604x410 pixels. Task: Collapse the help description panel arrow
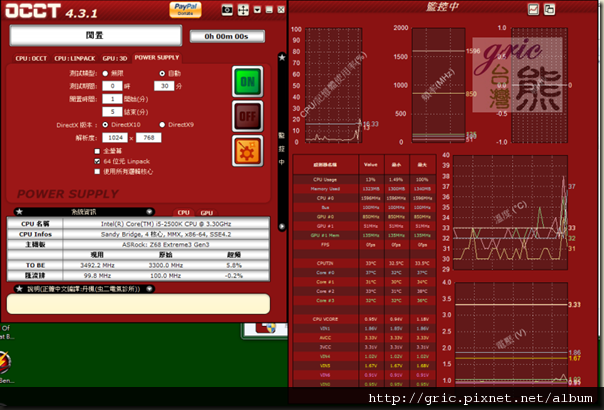tap(149, 289)
